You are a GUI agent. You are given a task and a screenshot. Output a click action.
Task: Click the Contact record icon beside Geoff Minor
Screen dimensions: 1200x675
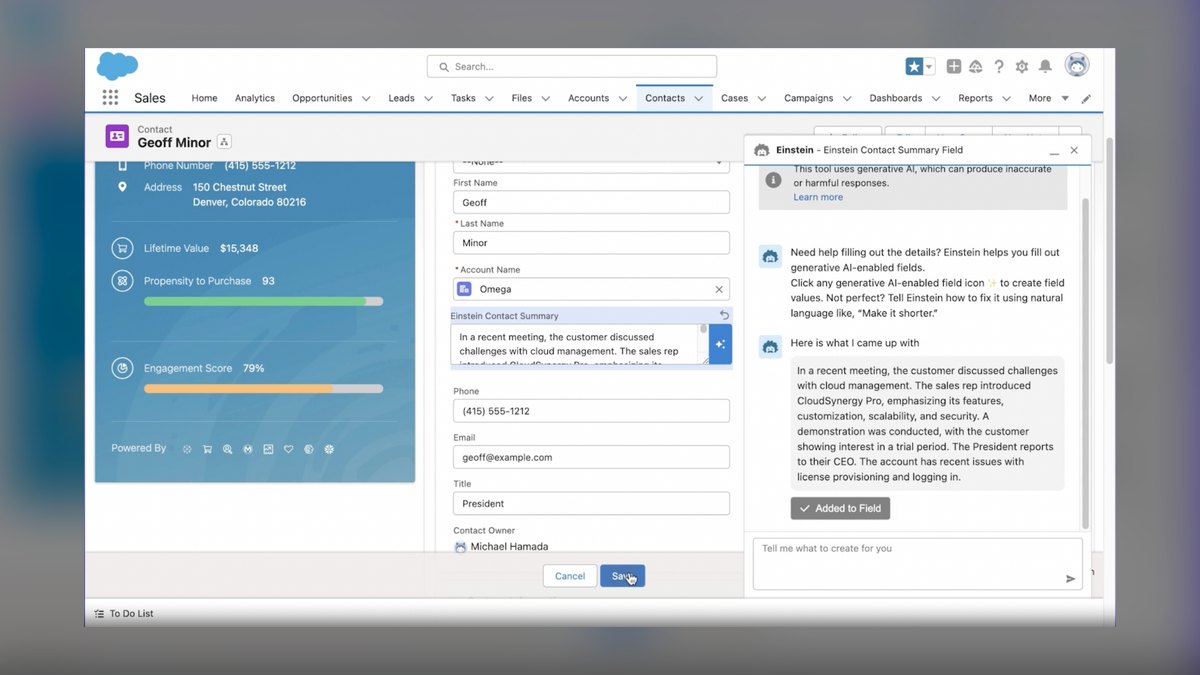pos(117,136)
